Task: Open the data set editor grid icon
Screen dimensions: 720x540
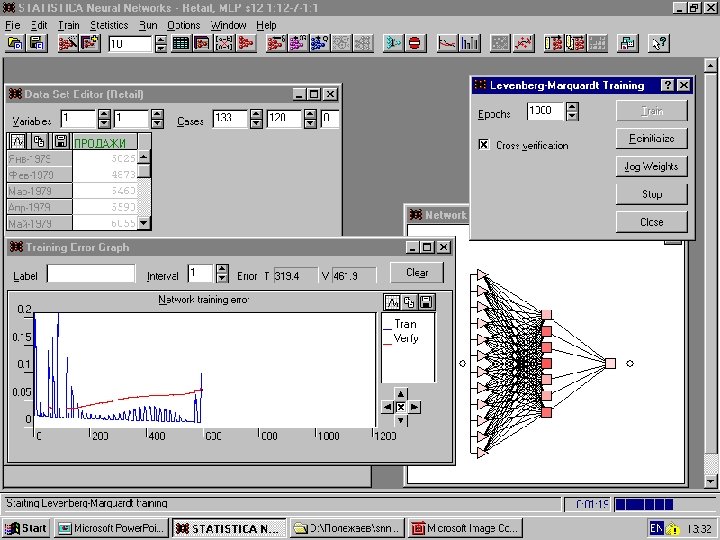Action: coord(180,44)
